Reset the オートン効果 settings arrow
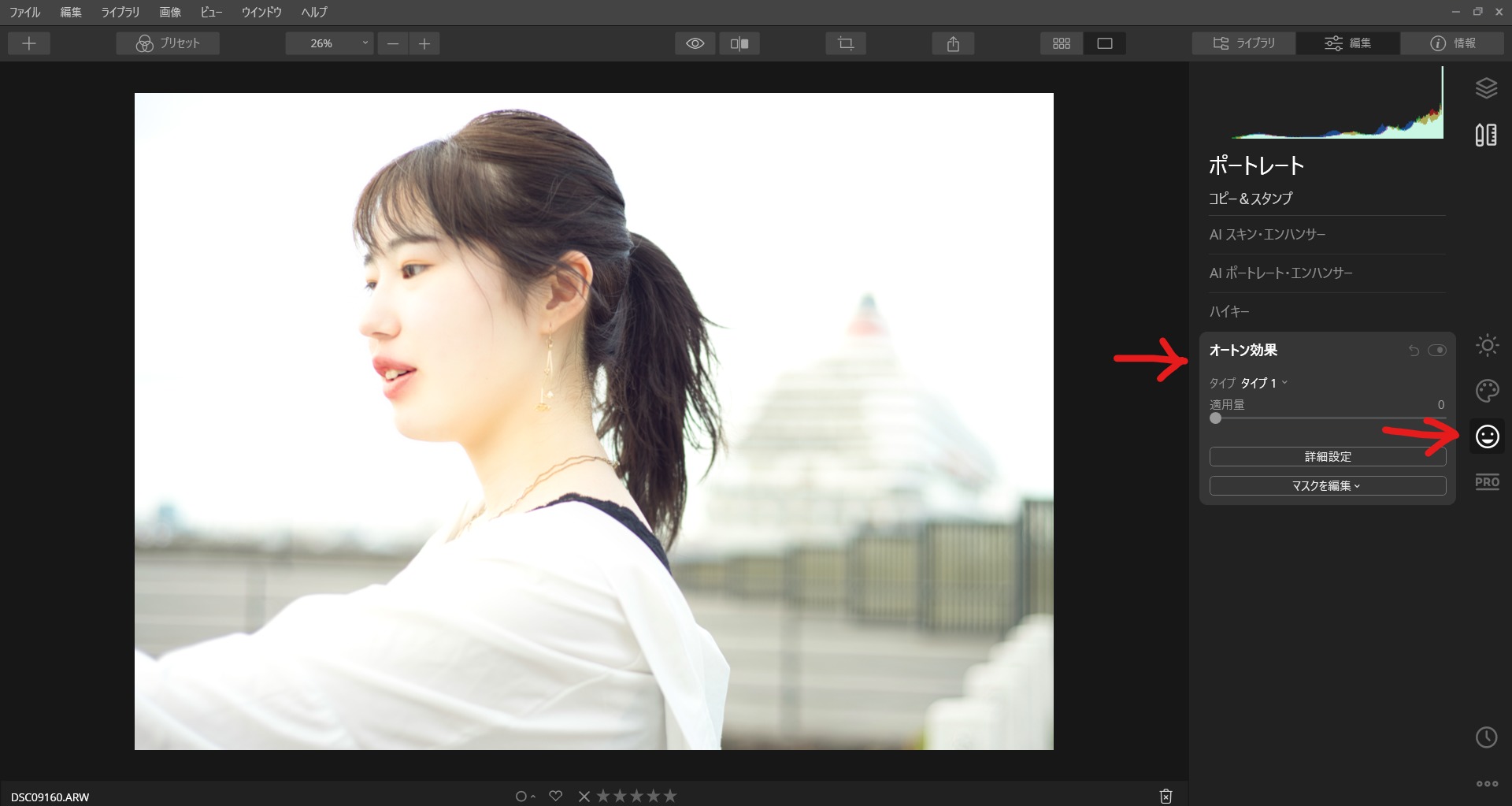This screenshot has height=806, width=1512. 1414,351
